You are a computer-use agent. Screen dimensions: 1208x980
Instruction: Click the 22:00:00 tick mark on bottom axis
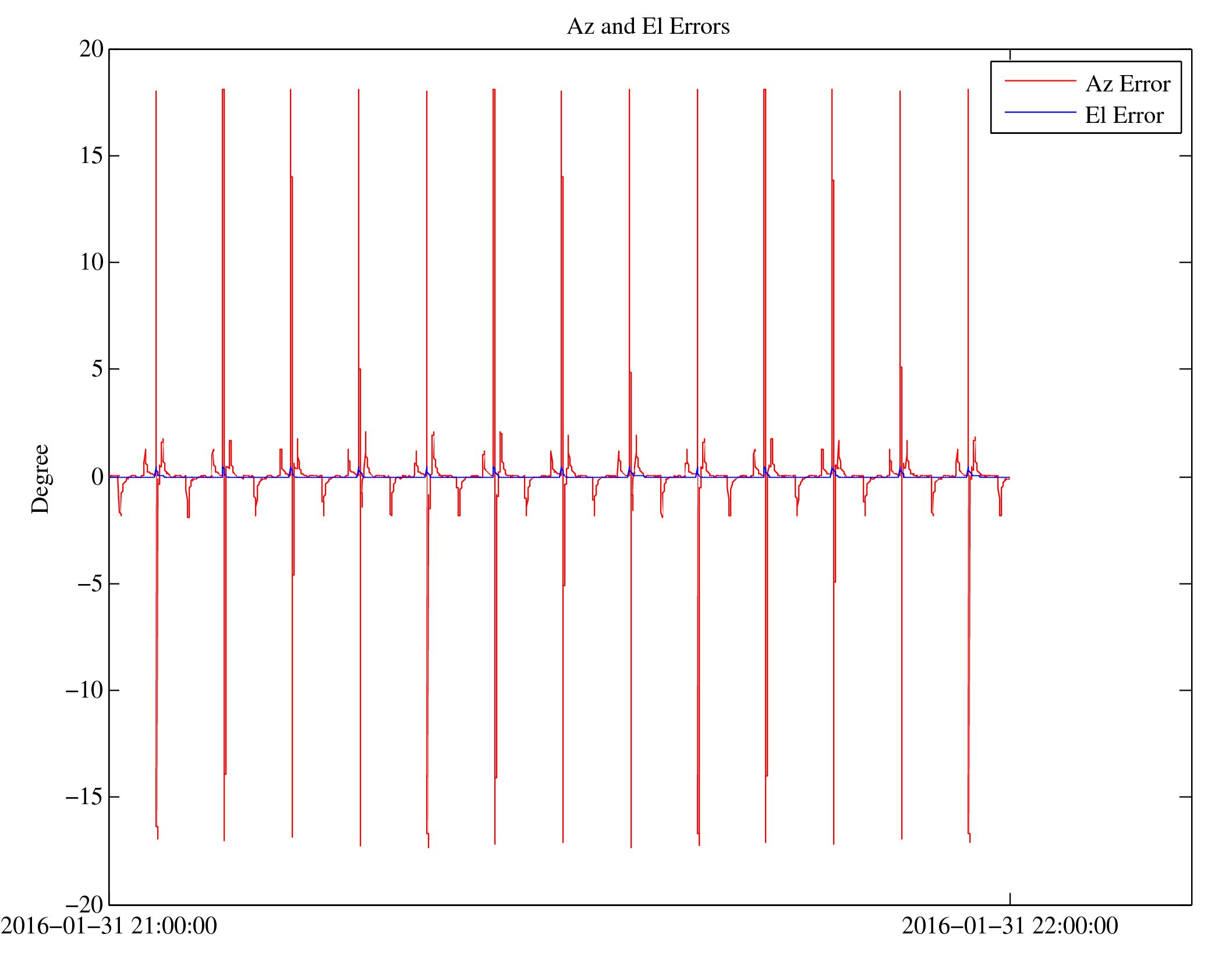tap(1010, 898)
